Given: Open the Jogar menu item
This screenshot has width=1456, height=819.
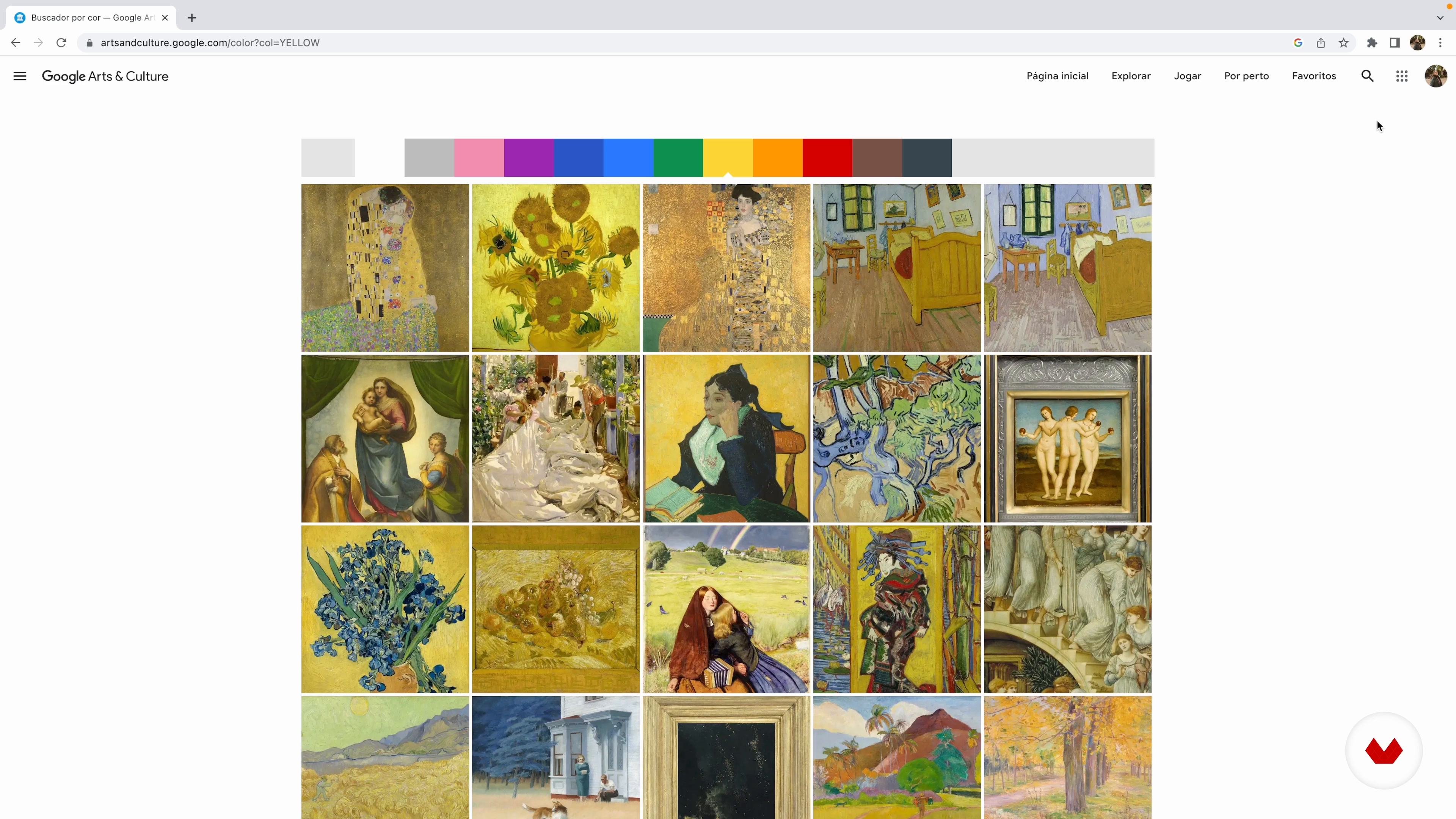Looking at the screenshot, I should [x=1188, y=76].
